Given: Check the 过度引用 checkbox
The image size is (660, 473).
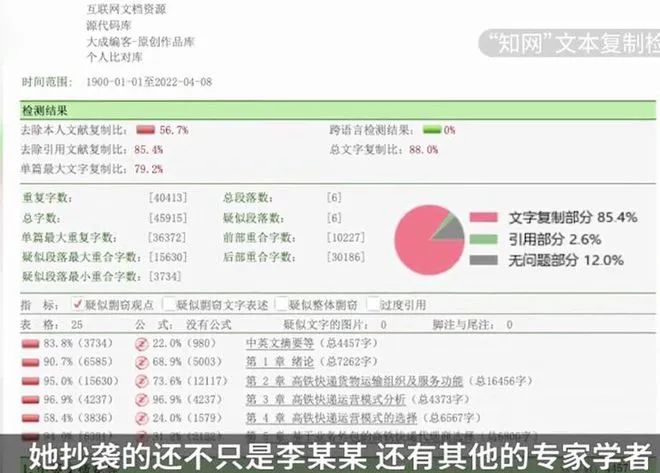Looking at the screenshot, I should pos(373,304).
